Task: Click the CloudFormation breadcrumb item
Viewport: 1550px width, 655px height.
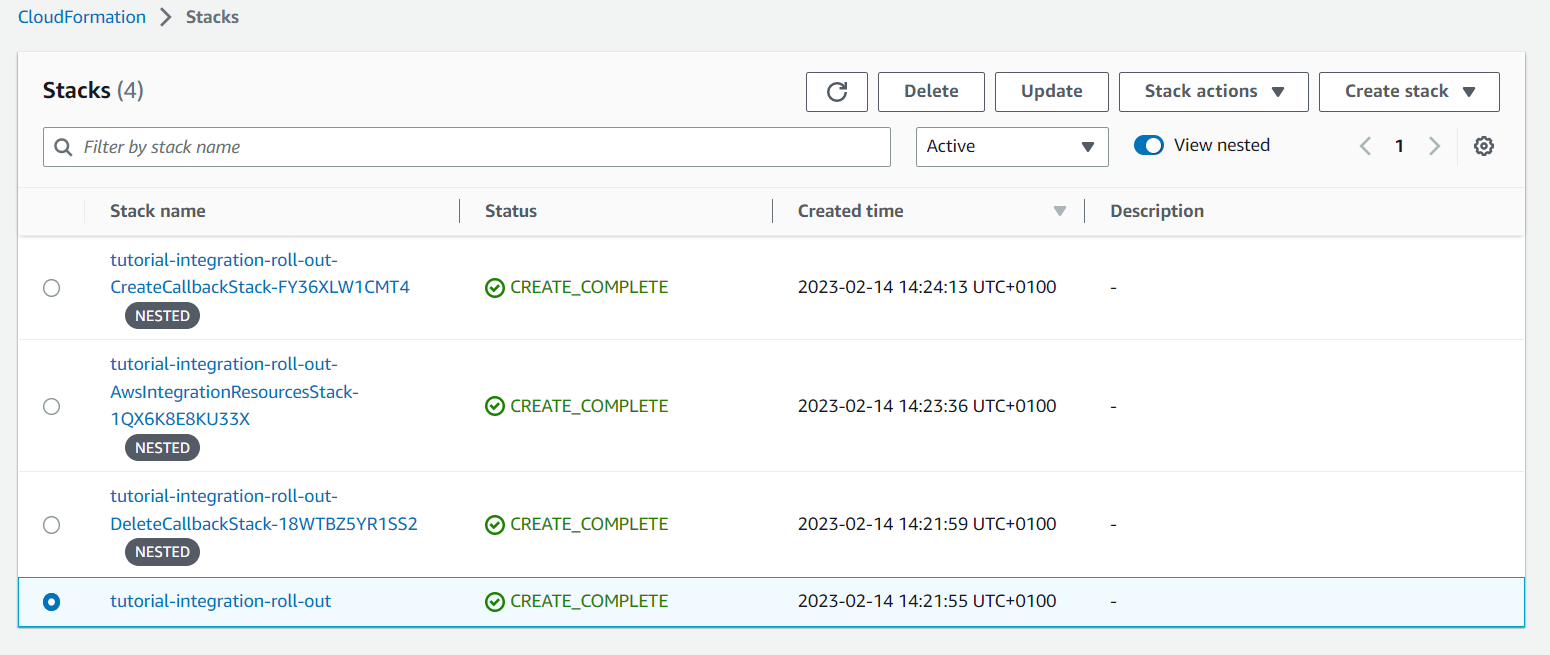Action: 81,16
